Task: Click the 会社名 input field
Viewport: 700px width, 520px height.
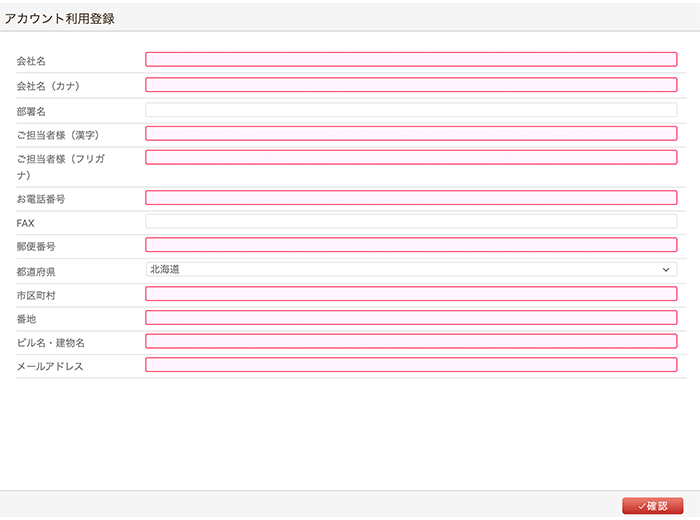Action: click(x=411, y=60)
